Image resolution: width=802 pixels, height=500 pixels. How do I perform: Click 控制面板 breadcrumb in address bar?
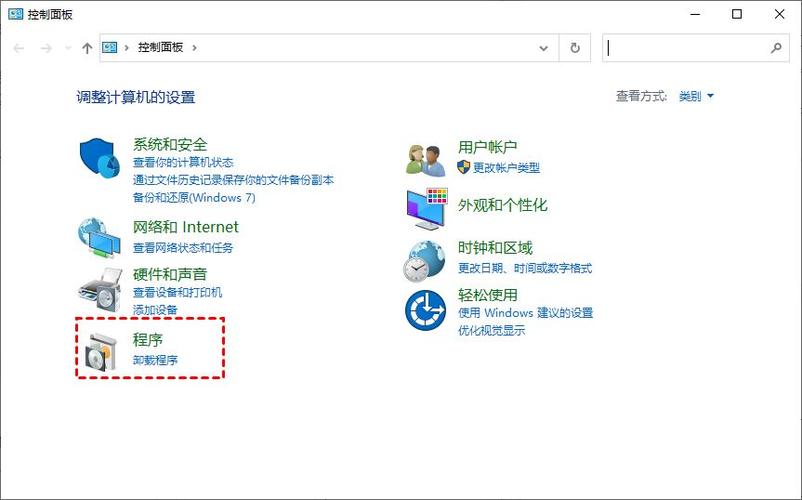[161, 48]
